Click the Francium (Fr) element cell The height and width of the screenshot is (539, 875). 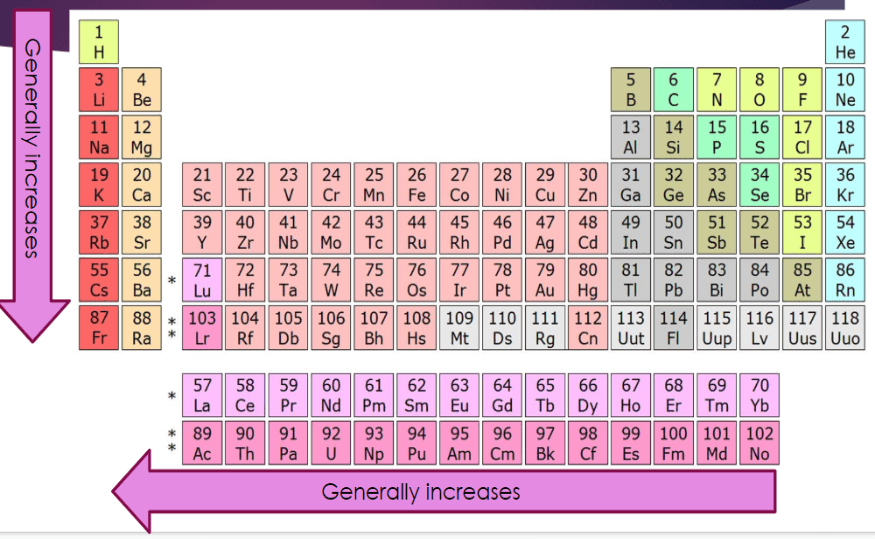point(99,328)
